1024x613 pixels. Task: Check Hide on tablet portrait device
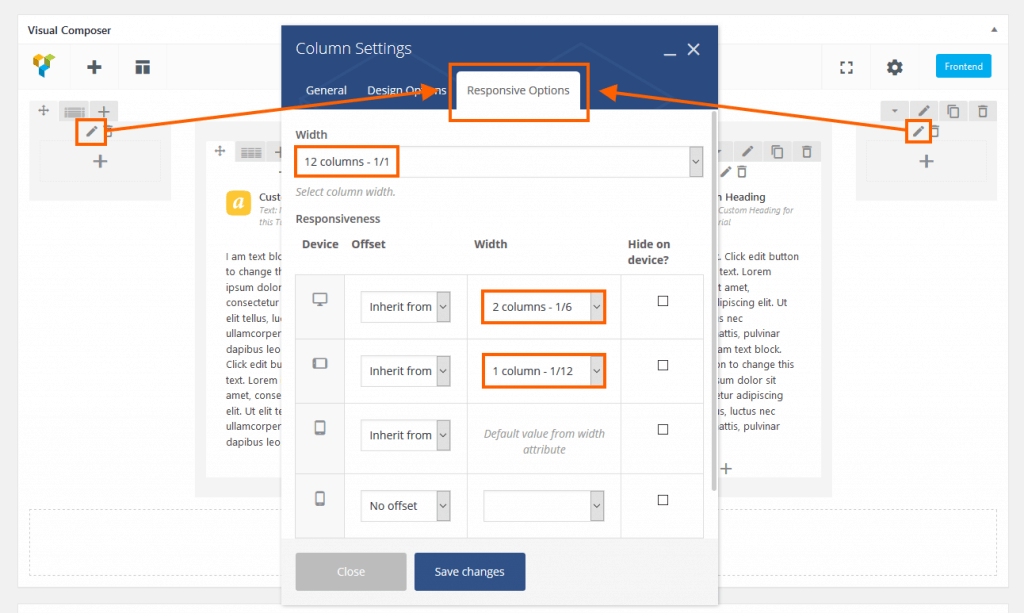click(x=663, y=430)
